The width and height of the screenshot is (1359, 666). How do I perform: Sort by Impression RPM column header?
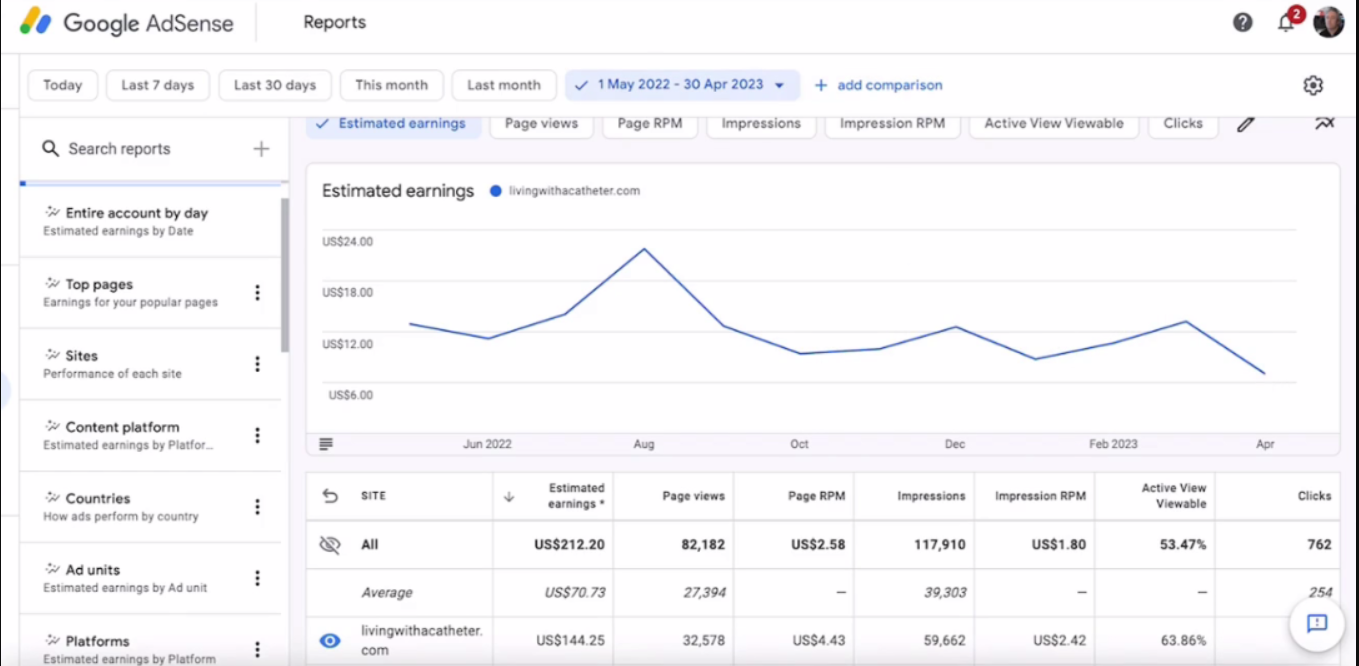coord(1040,496)
